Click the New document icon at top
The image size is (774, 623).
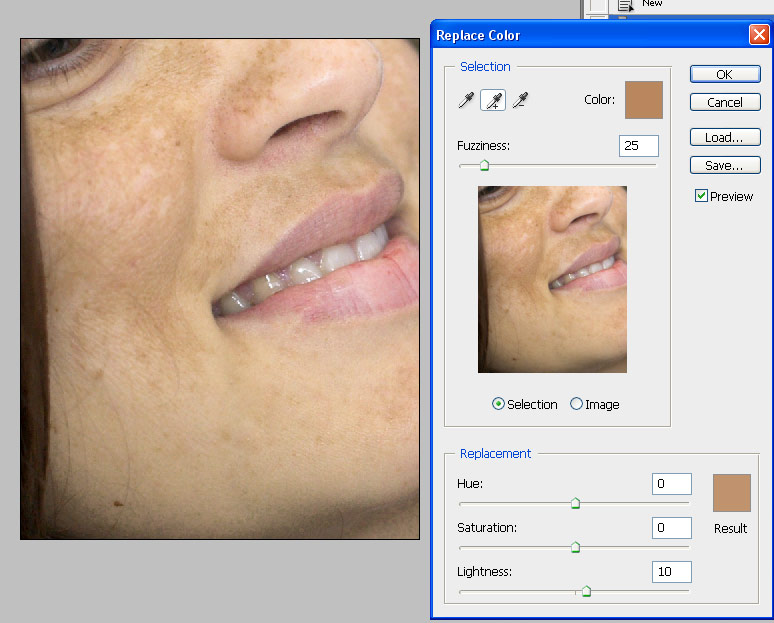(626, 6)
